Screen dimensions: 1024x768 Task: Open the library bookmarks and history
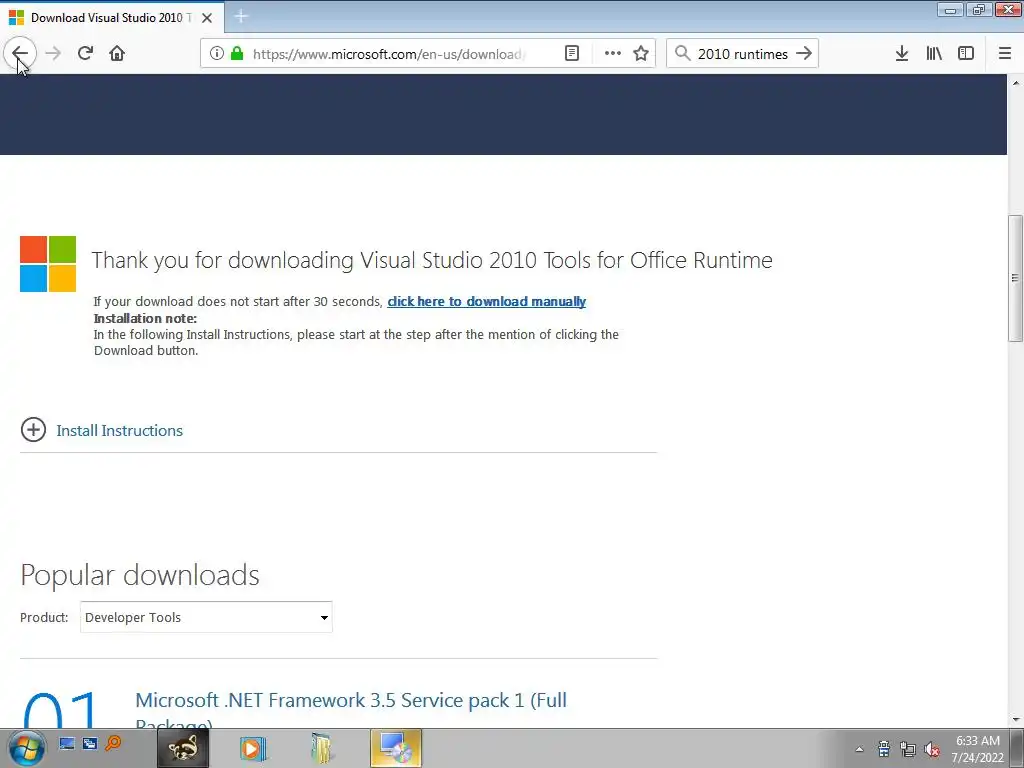click(x=934, y=54)
